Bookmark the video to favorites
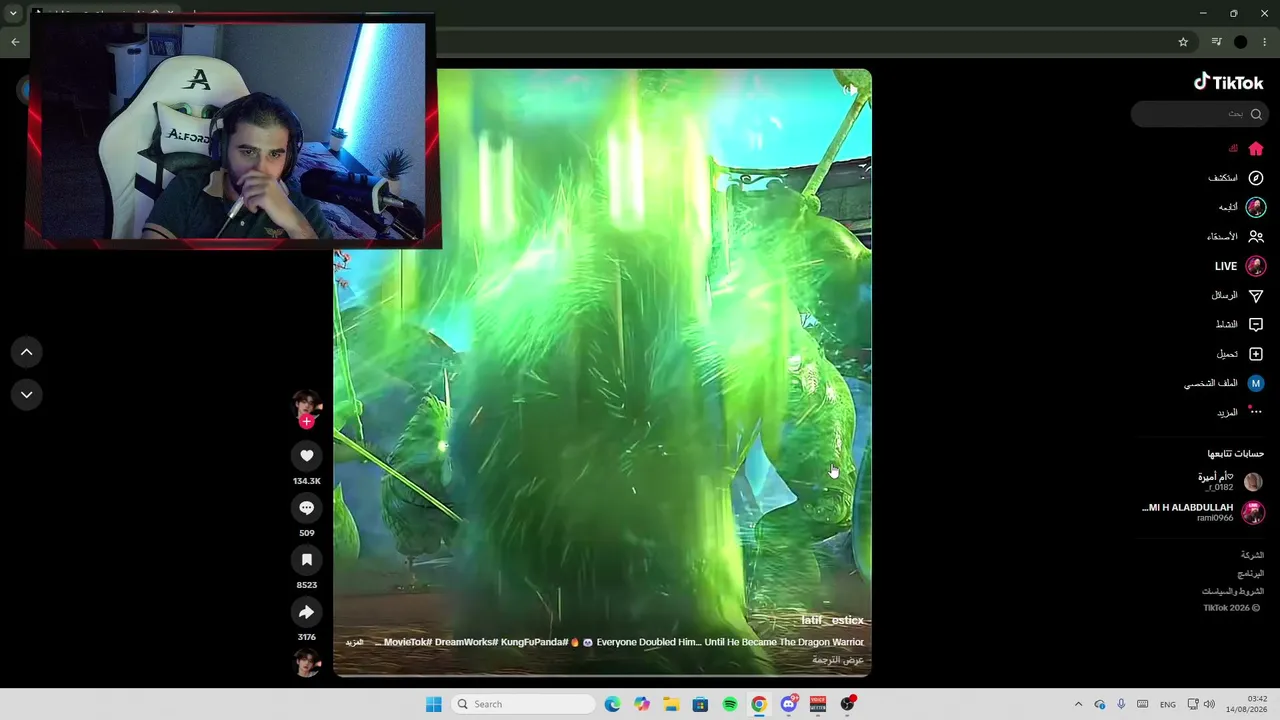Screen dimensions: 1280x720 click(307, 560)
